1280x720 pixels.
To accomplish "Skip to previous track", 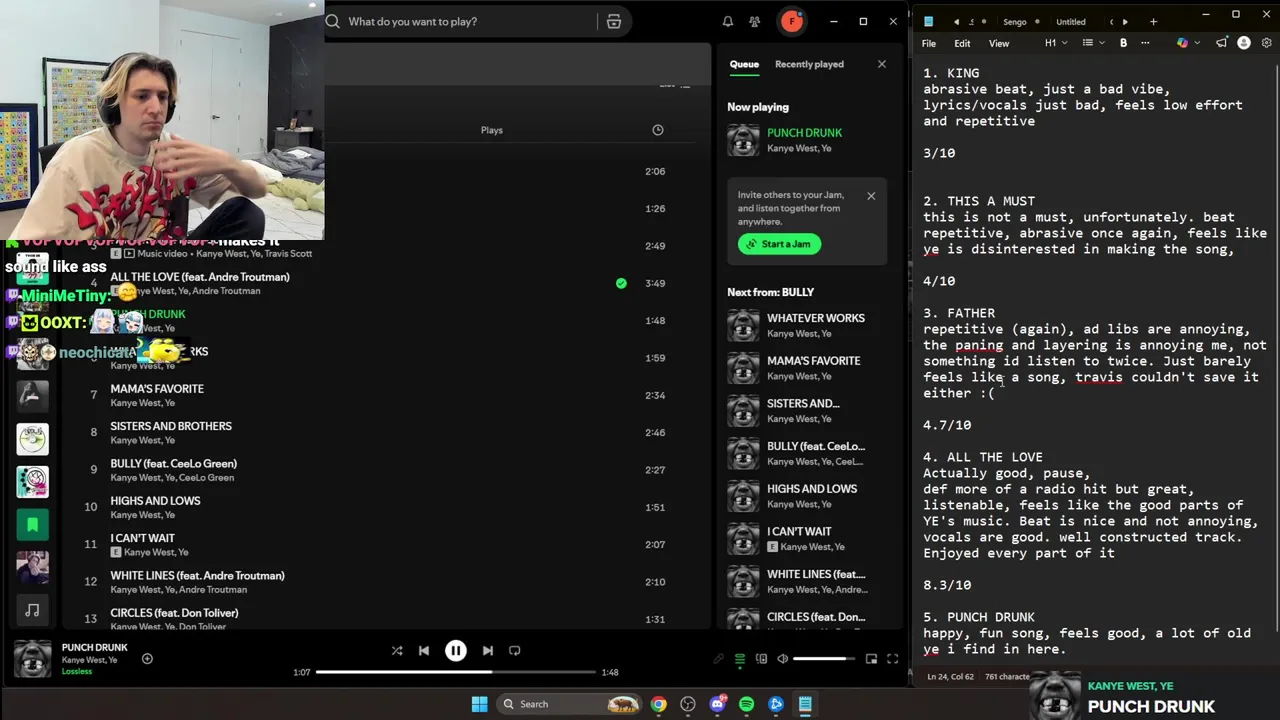I will [x=424, y=651].
